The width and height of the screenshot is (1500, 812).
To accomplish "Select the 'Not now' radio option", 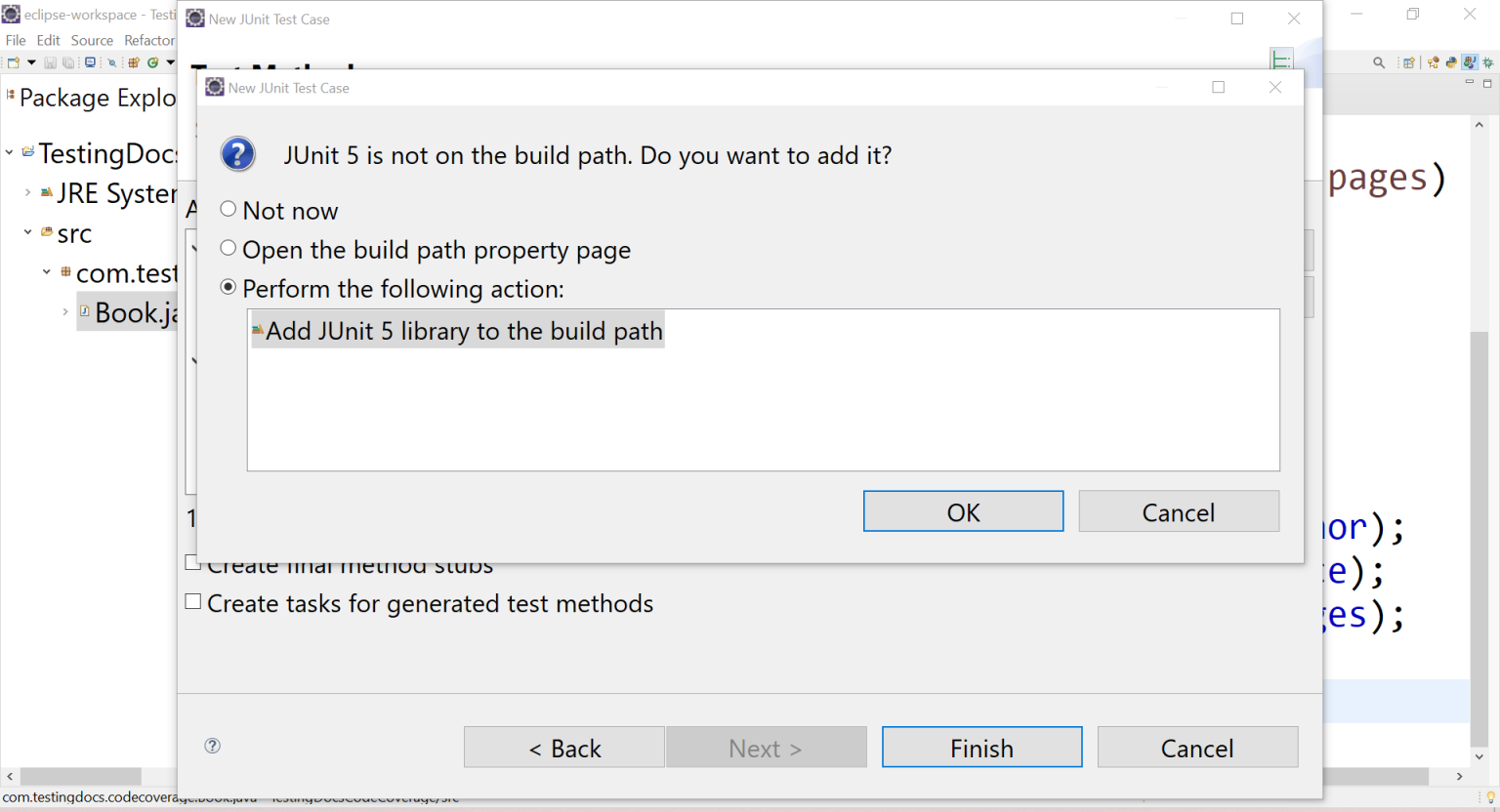I will pos(229,209).
